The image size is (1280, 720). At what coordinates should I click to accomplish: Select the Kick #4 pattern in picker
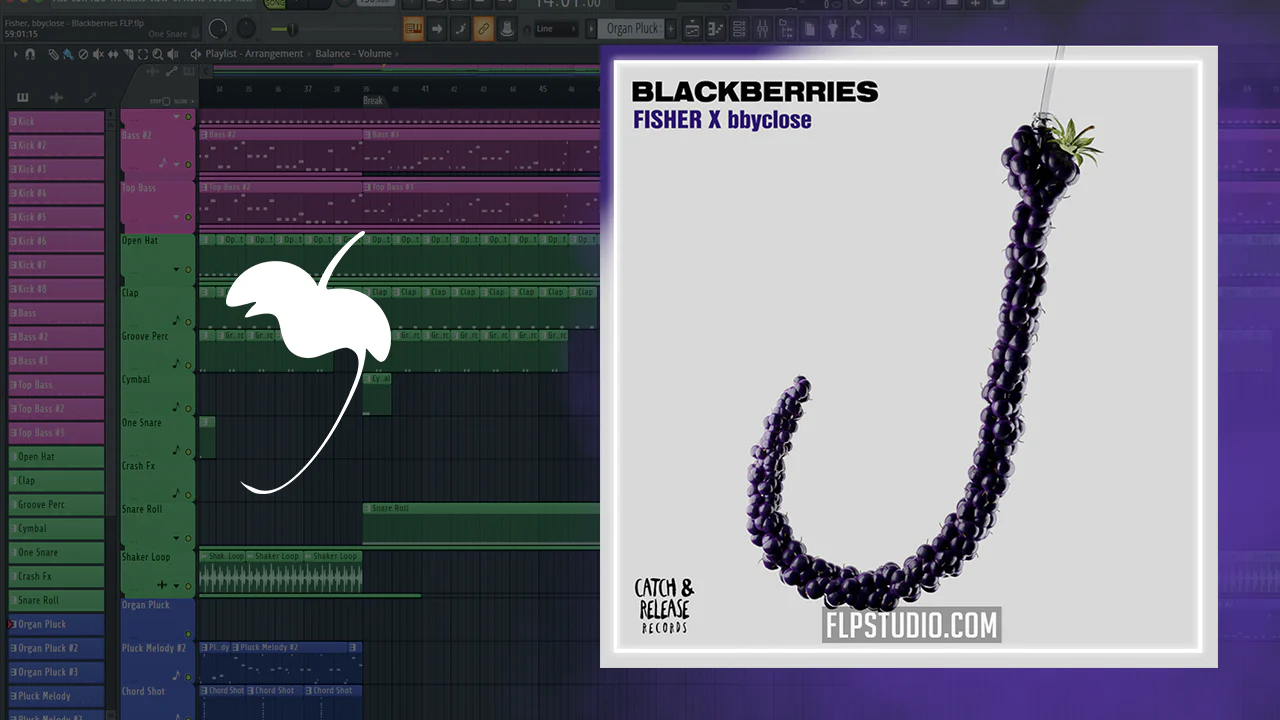[56, 193]
